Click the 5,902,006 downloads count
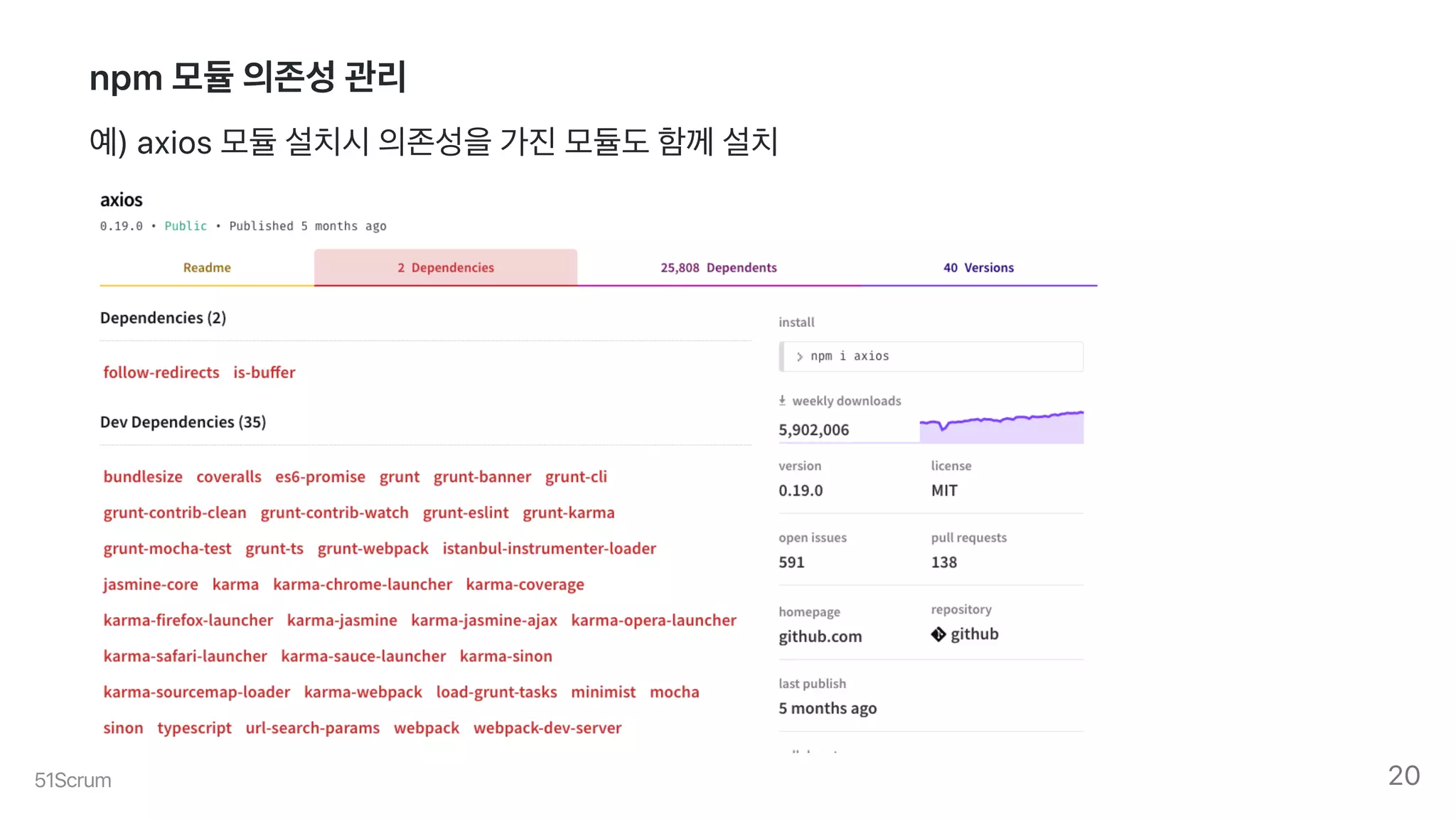Image resolution: width=1456 pixels, height=819 pixels. 814,430
